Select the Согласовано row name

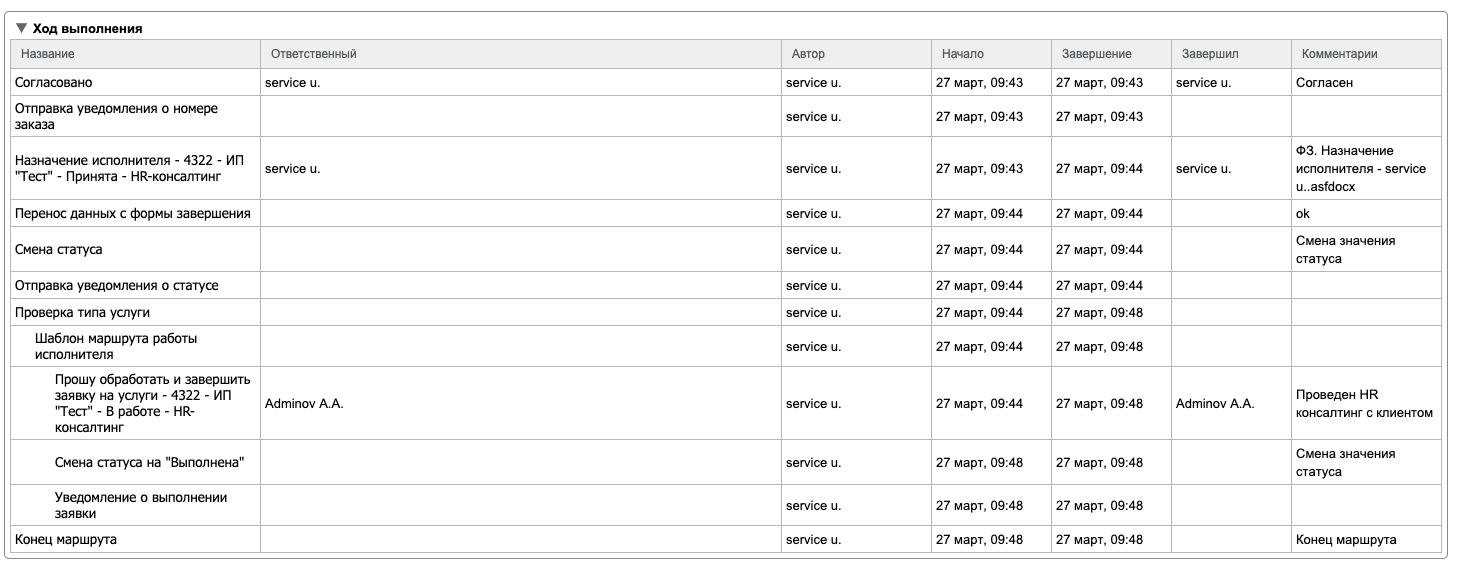[x=54, y=83]
